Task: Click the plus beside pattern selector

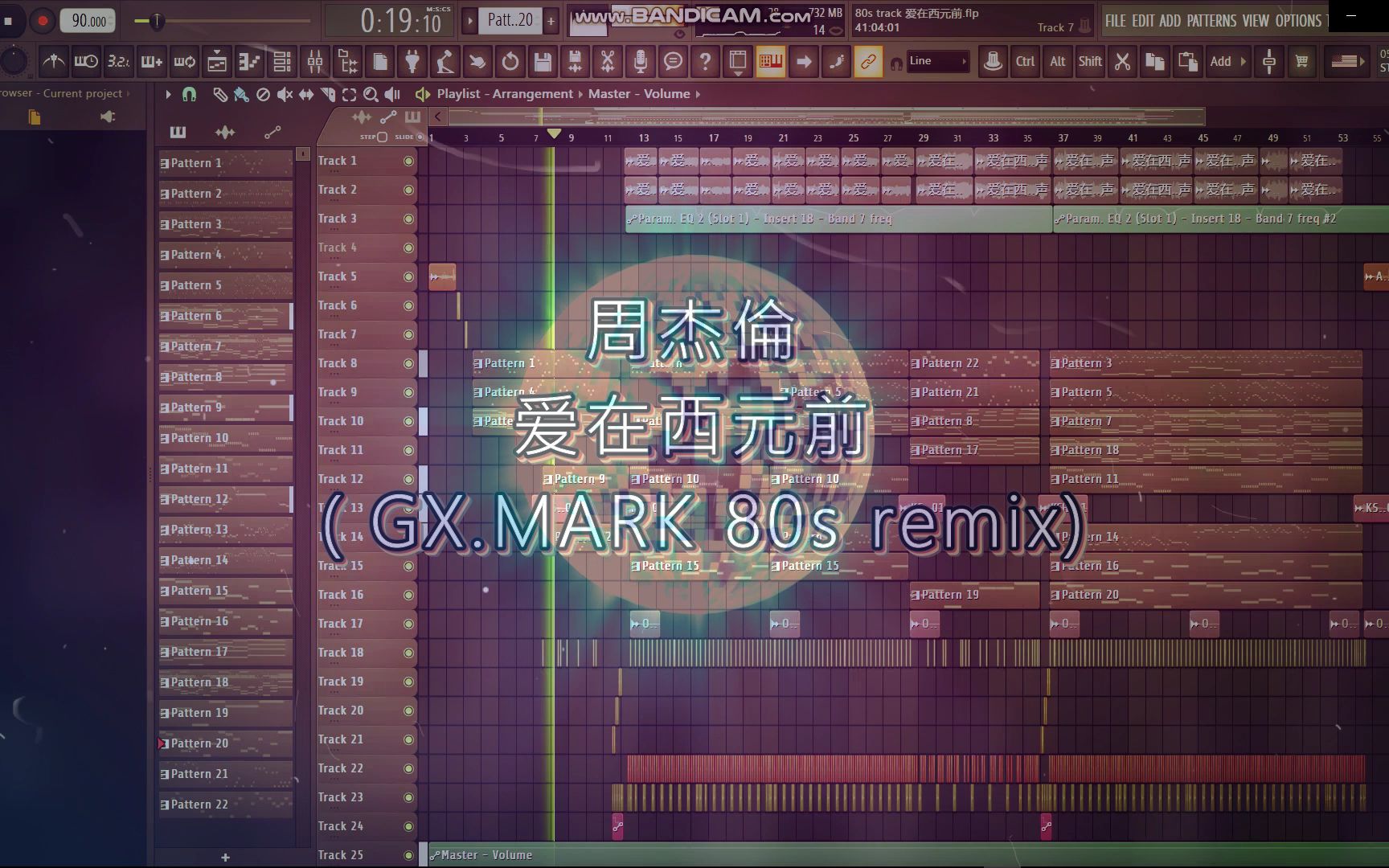Action: (x=551, y=21)
